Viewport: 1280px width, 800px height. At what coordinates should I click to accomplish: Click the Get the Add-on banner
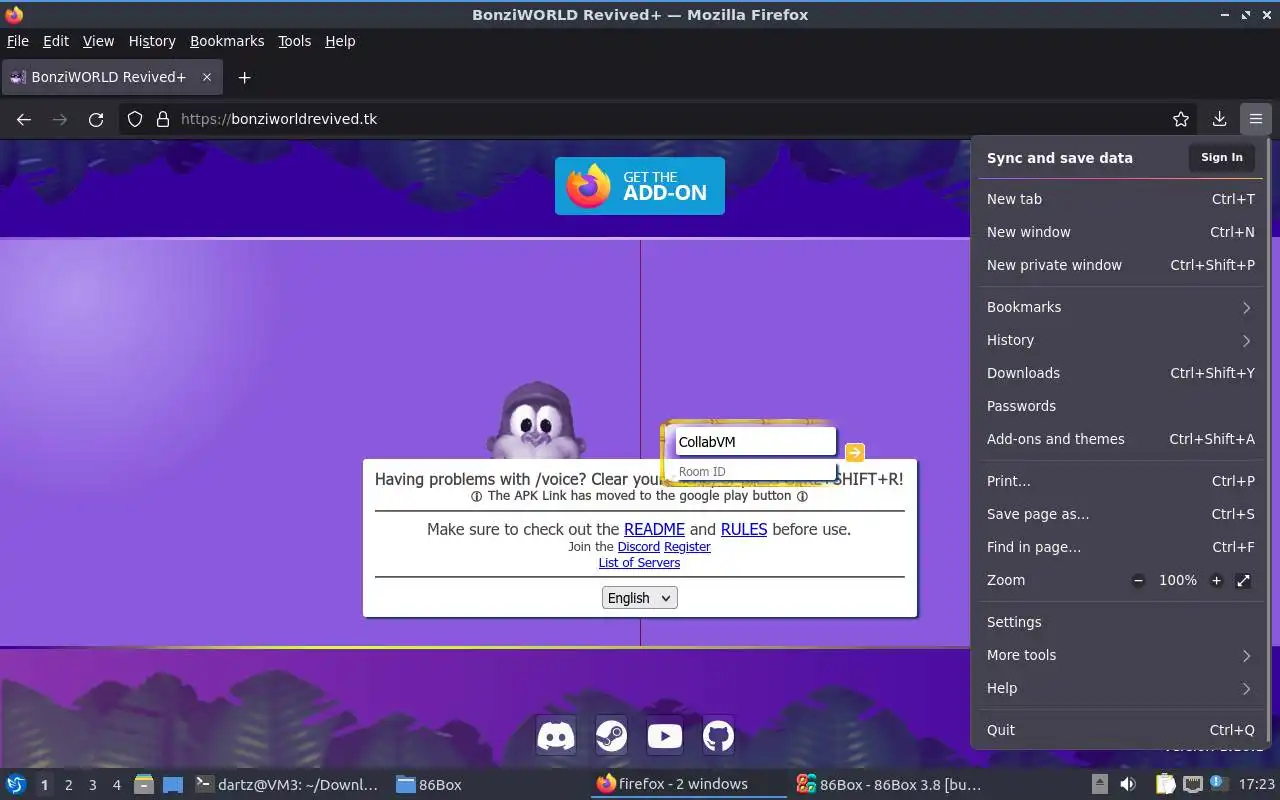click(640, 186)
